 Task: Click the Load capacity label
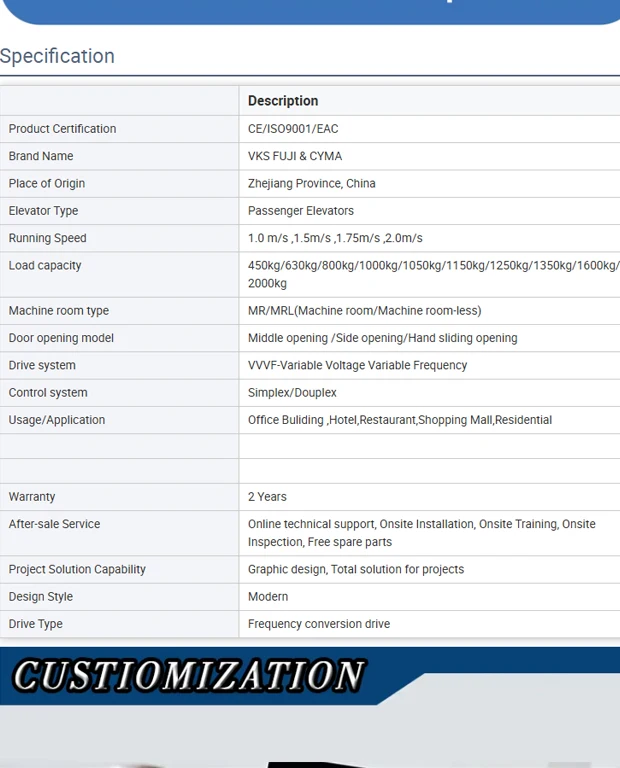pos(45,265)
